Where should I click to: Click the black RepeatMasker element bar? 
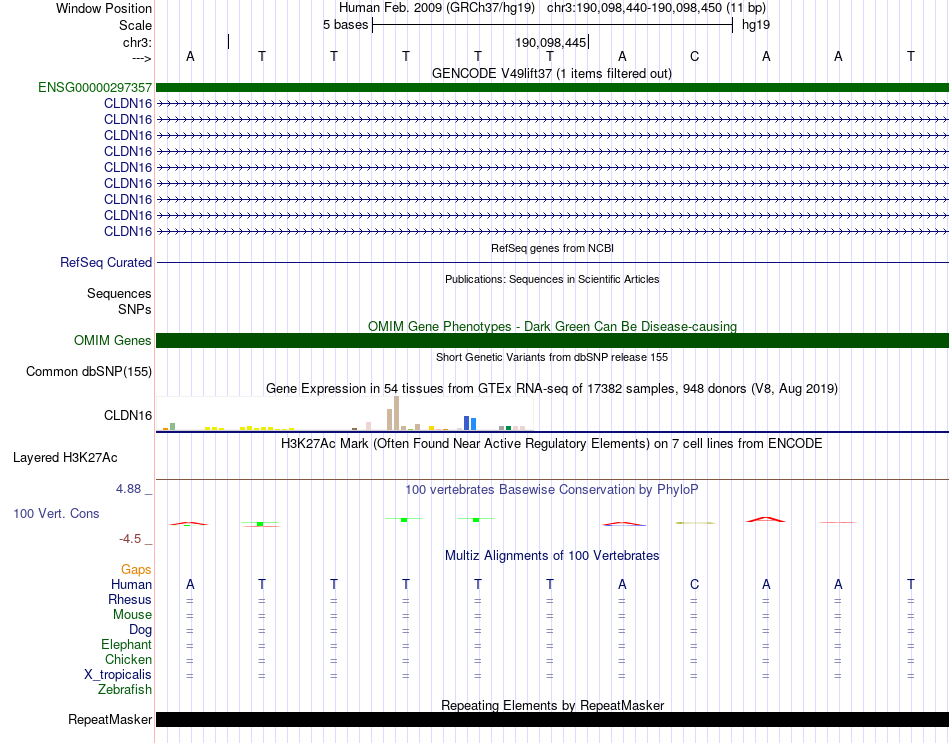click(552, 719)
